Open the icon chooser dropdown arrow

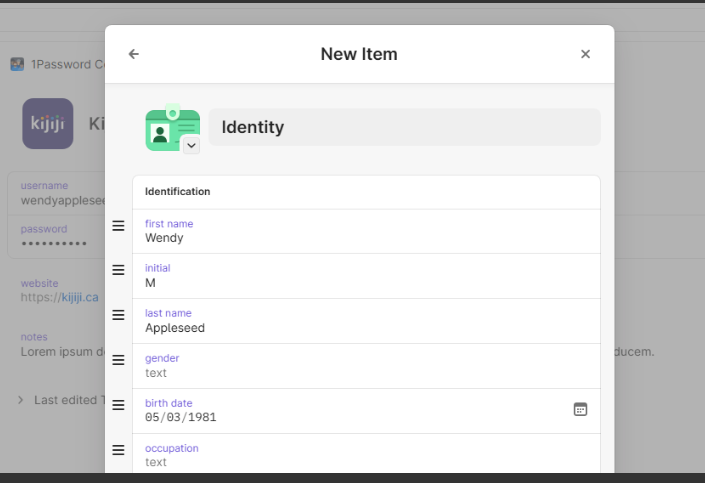191,146
